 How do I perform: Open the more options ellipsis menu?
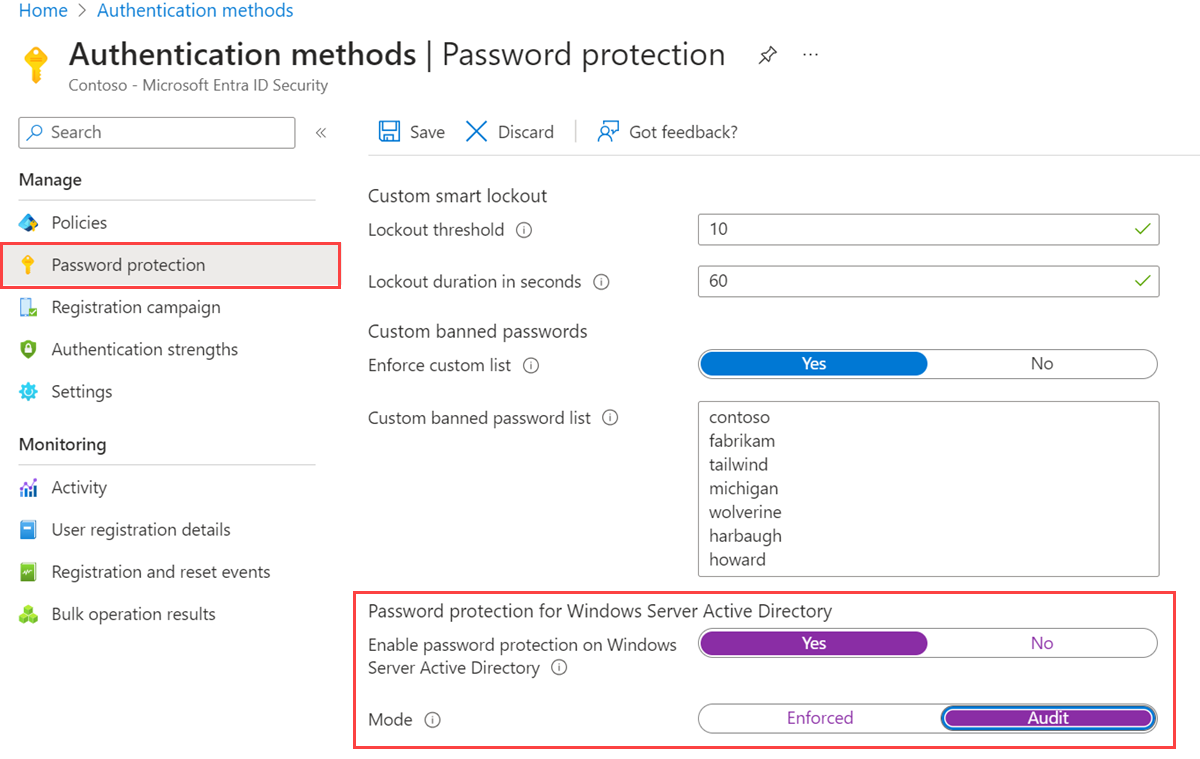coord(810,55)
